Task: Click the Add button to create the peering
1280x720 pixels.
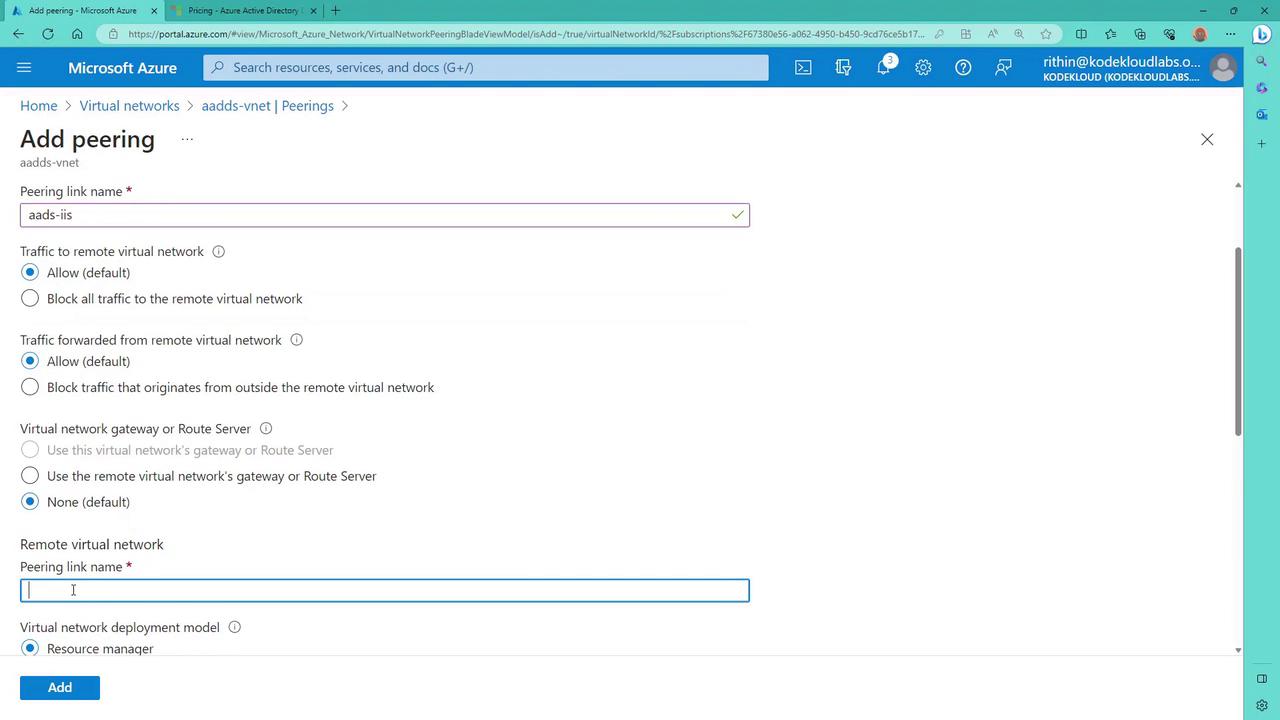Action: (x=60, y=688)
